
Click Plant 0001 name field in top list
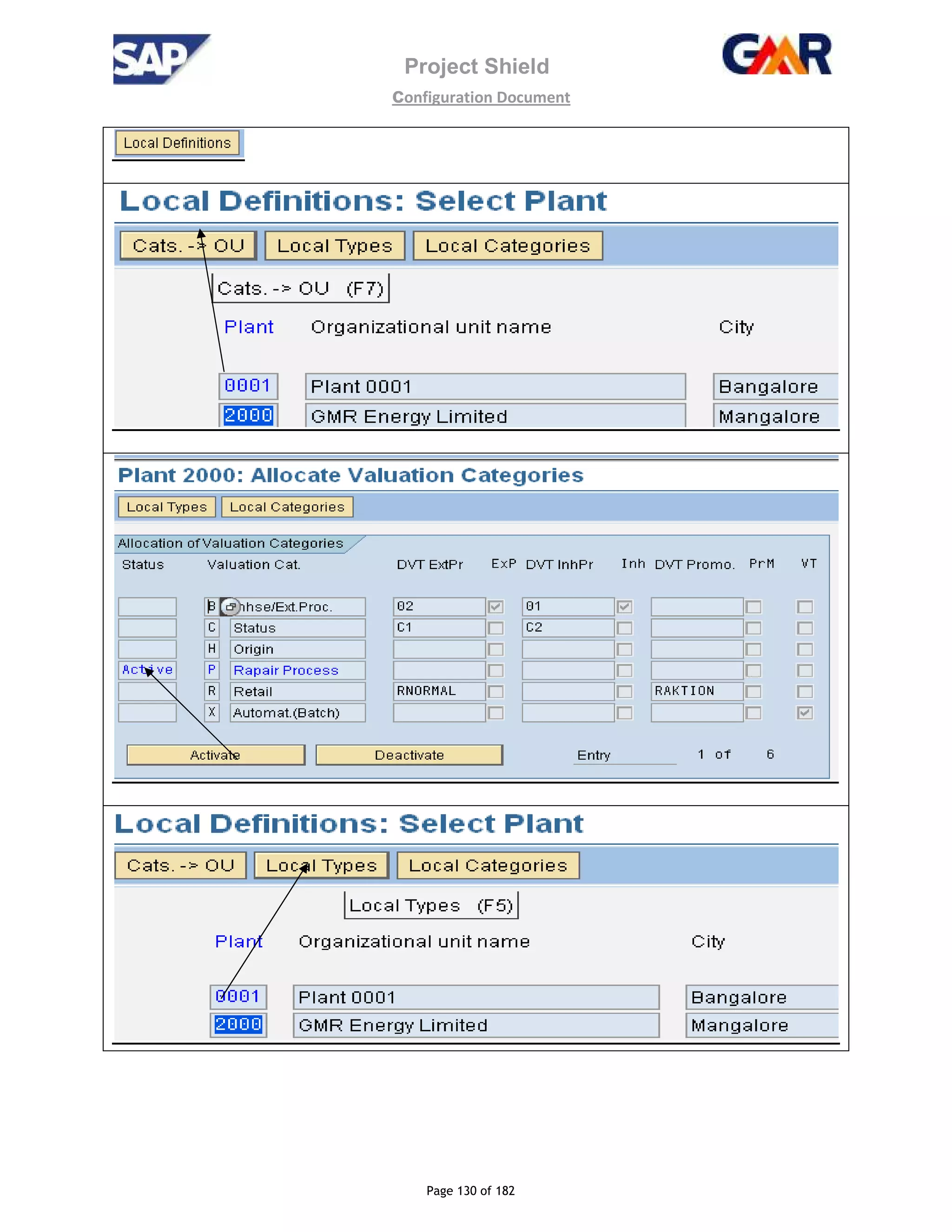point(495,386)
